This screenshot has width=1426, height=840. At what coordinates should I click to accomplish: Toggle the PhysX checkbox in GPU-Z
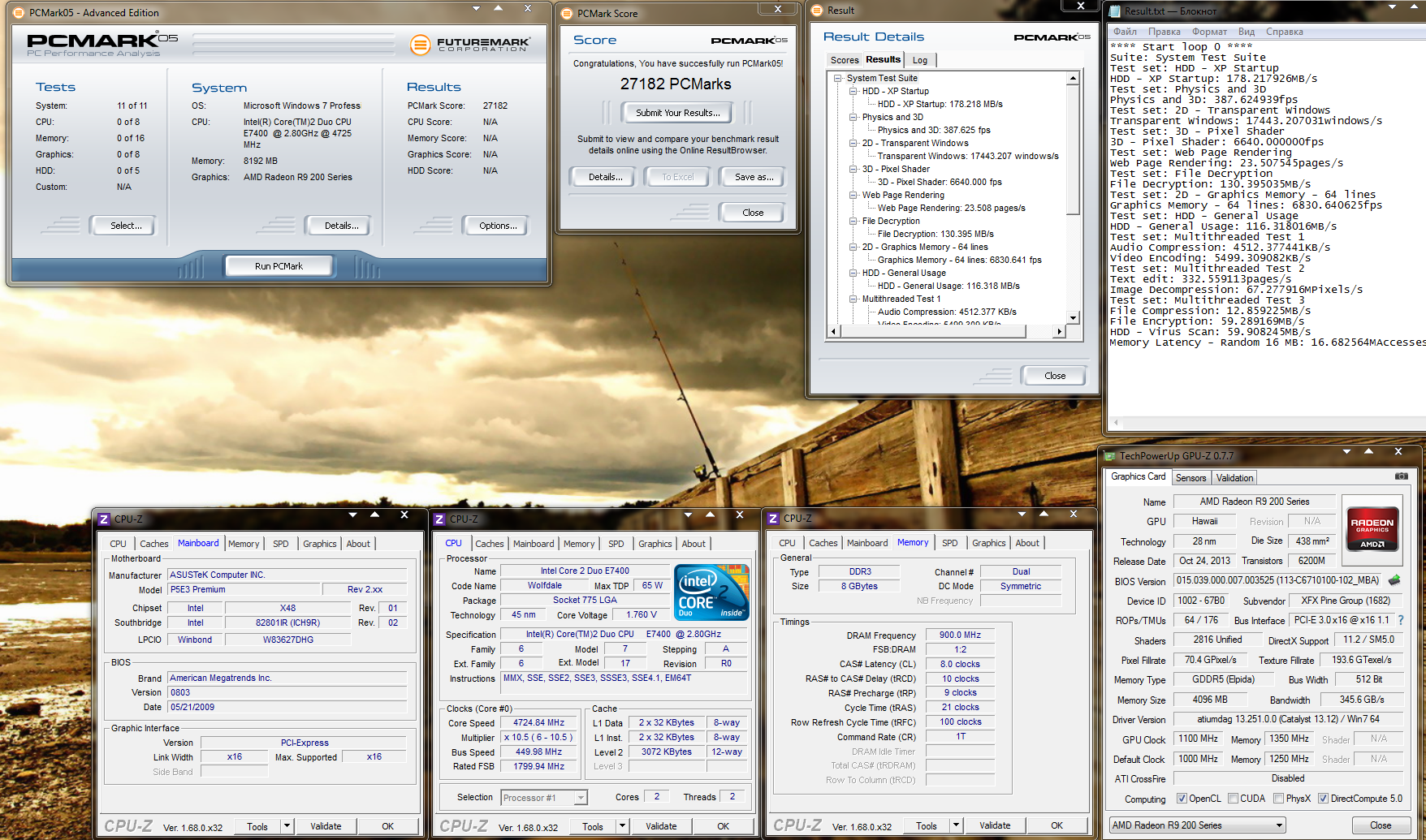[1278, 799]
